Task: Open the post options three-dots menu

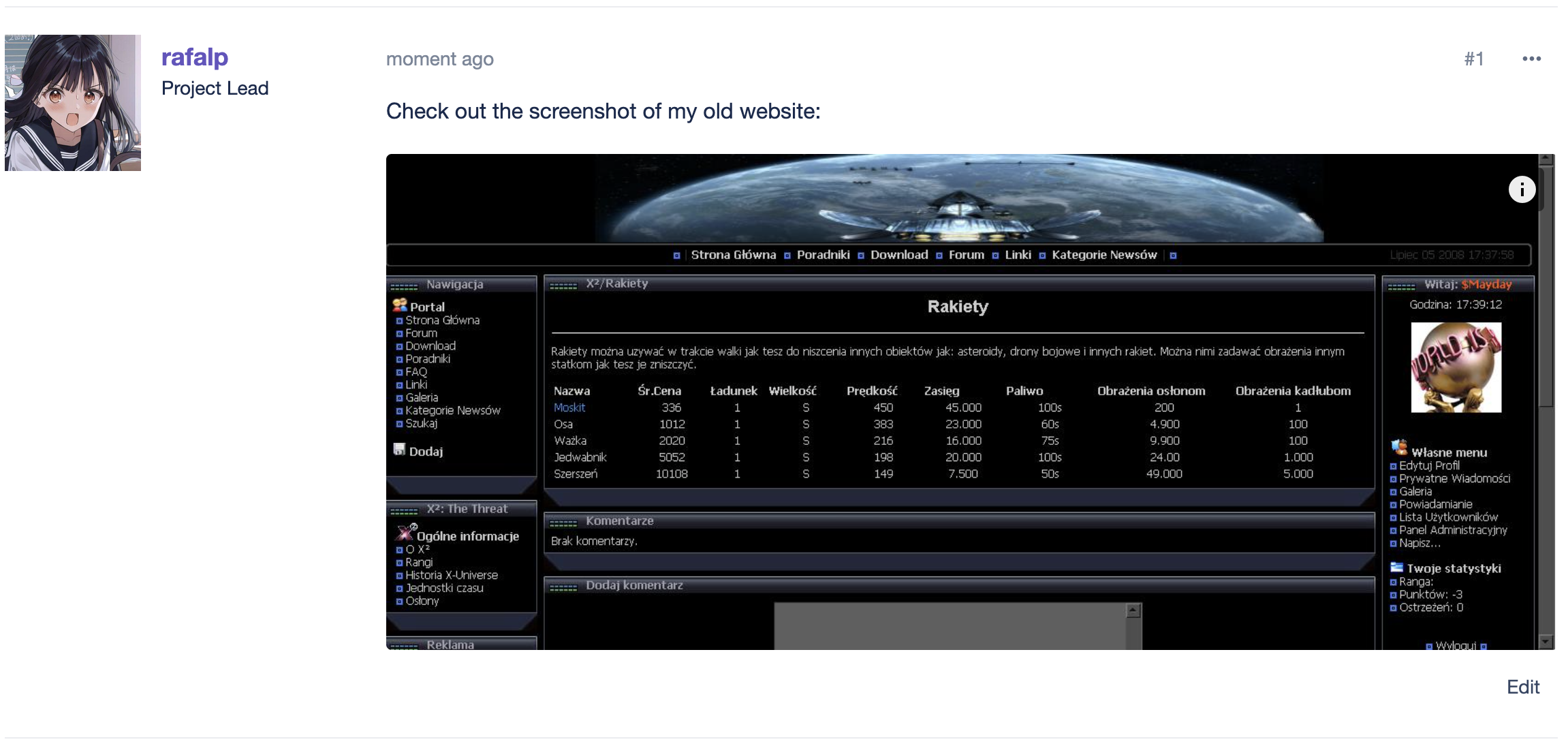Action: point(1531,59)
